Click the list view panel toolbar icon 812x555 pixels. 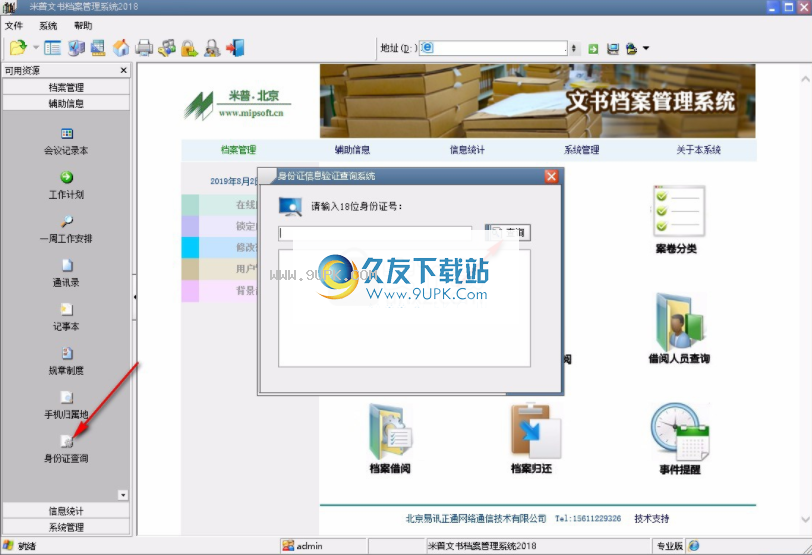(52, 48)
